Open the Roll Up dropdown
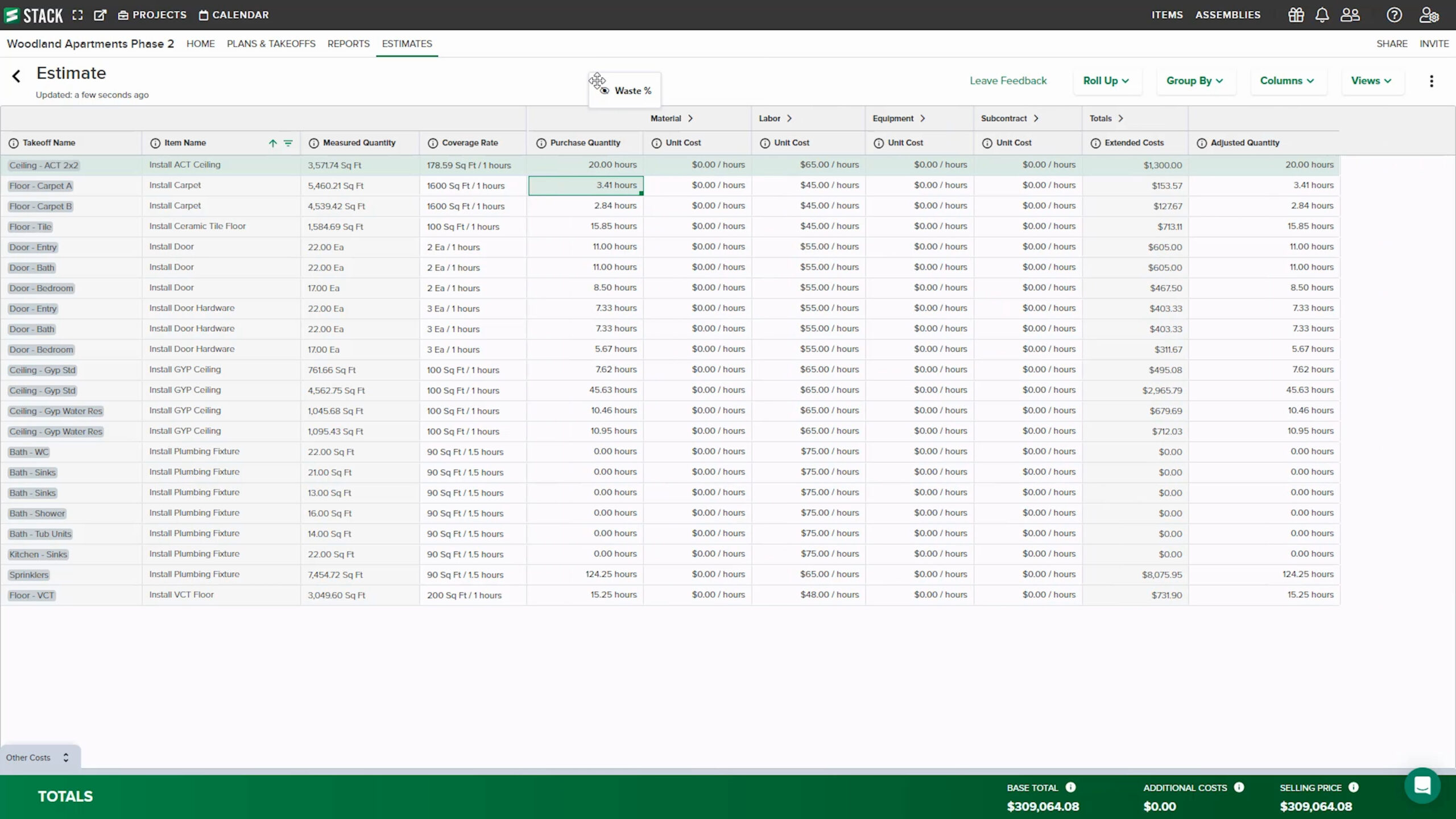 pos(1106,81)
